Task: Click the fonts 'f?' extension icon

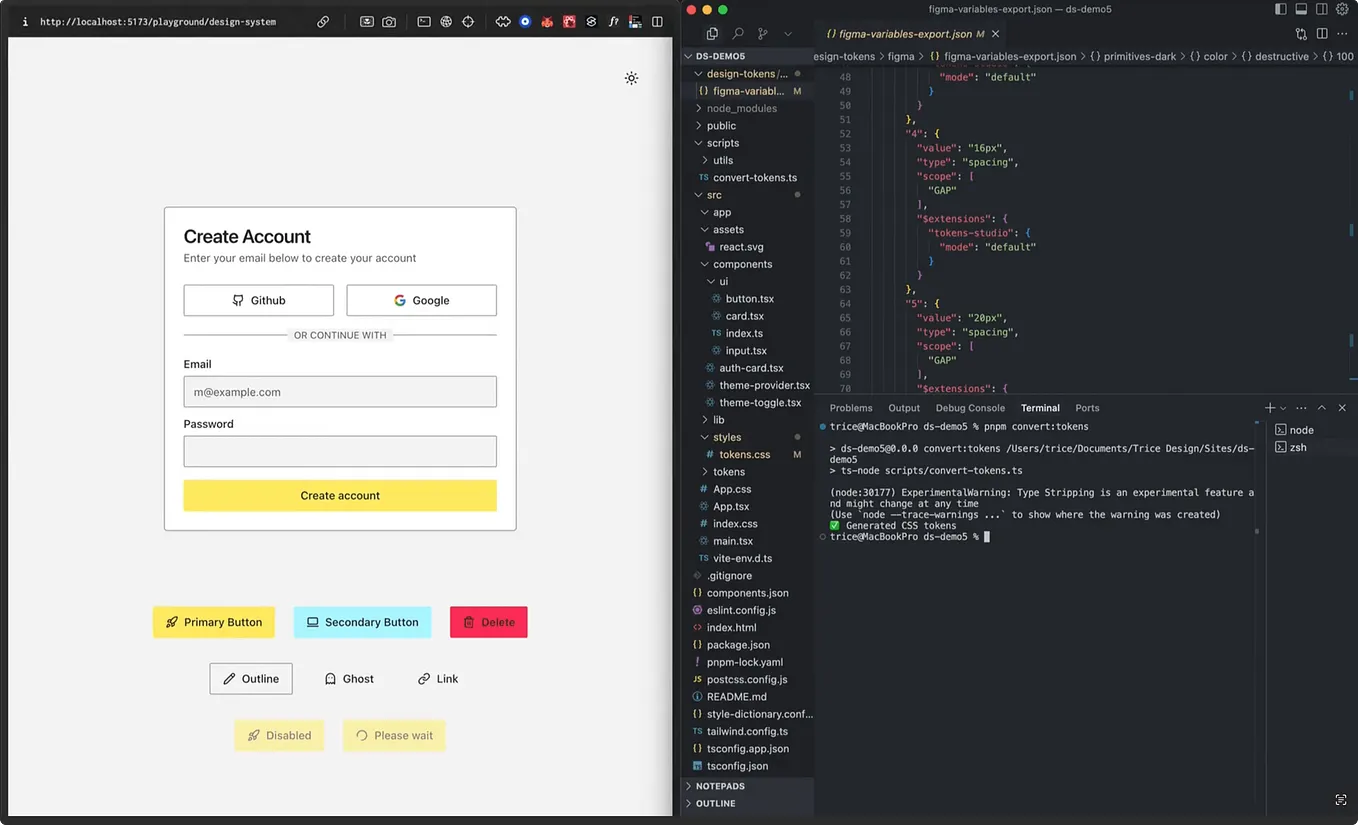Action: pos(613,21)
